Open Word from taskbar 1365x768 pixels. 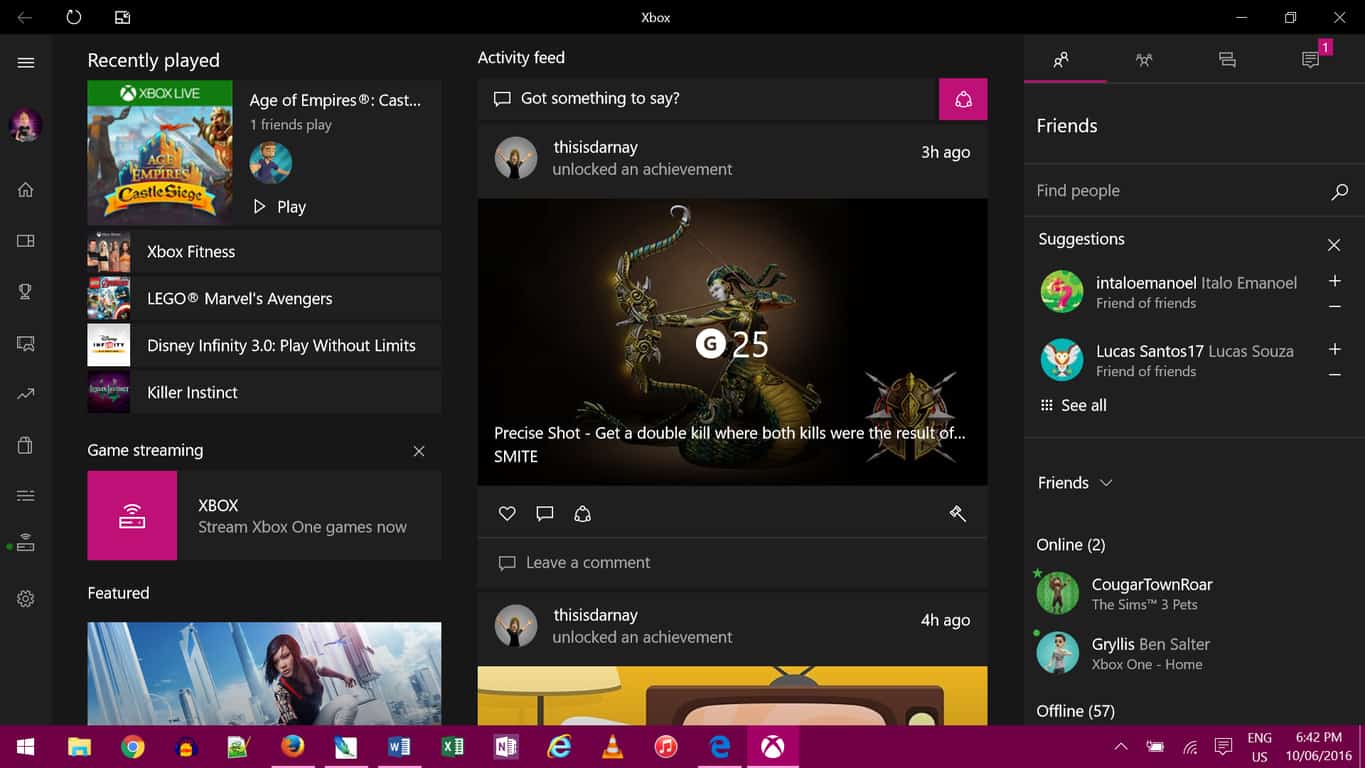pyautogui.click(x=399, y=747)
